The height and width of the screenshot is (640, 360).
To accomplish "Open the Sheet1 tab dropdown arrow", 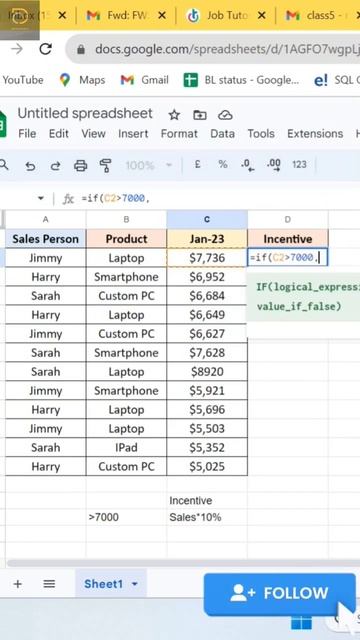I will (135, 584).
